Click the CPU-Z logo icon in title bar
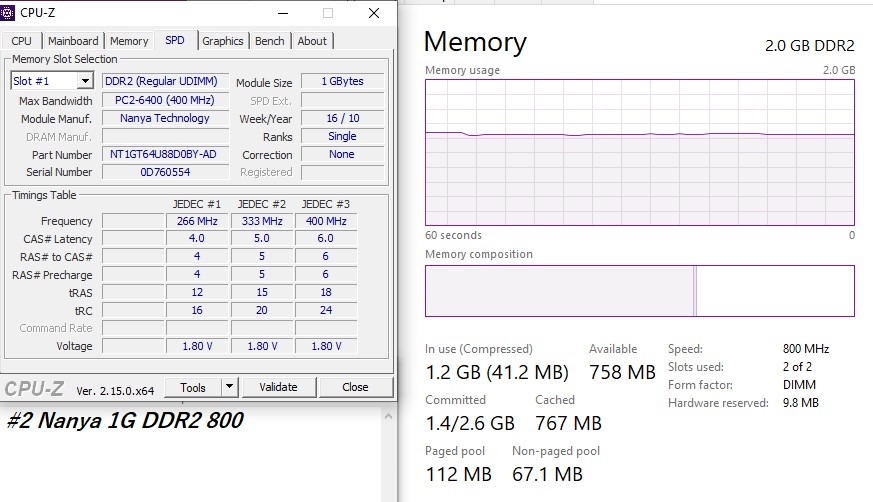 pos(10,13)
